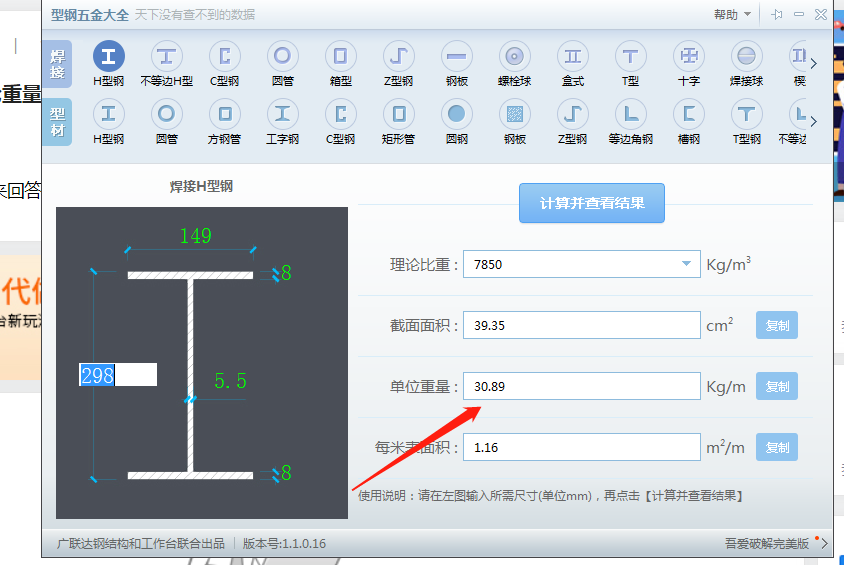
Task: Select the 矩形管 icon
Action: tap(398, 114)
